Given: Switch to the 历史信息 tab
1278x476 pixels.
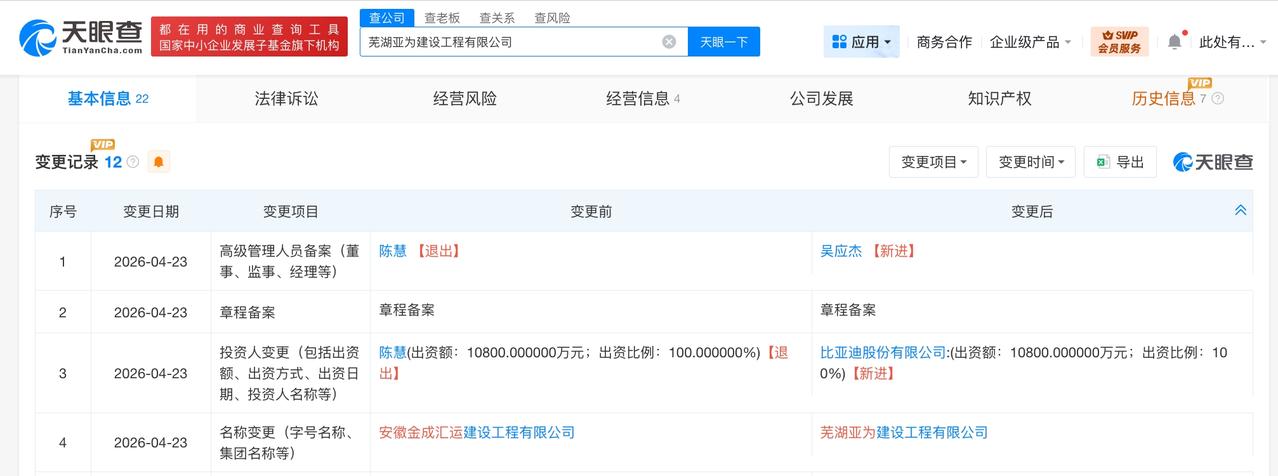Looking at the screenshot, I should coord(1163,98).
